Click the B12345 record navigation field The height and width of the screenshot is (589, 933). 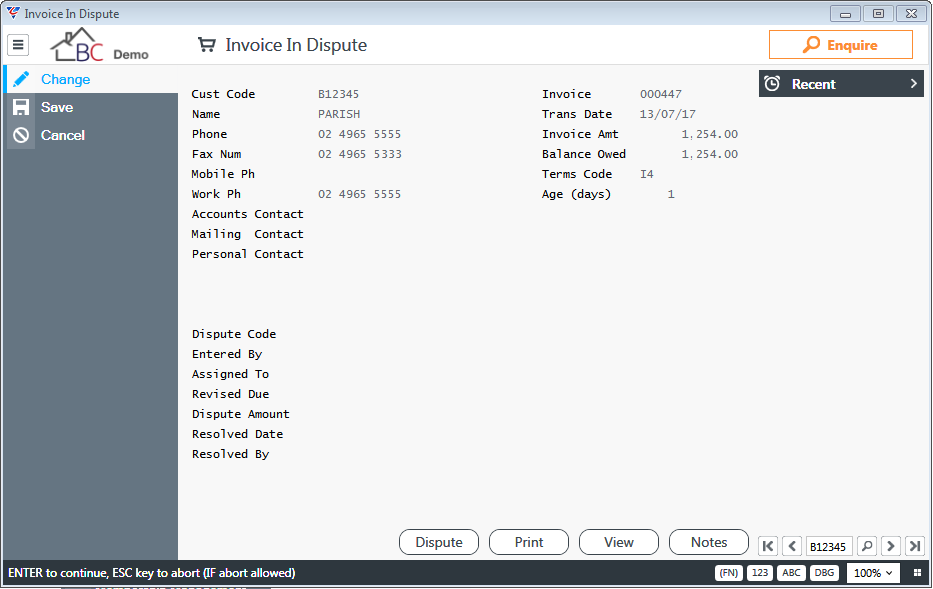(x=829, y=546)
